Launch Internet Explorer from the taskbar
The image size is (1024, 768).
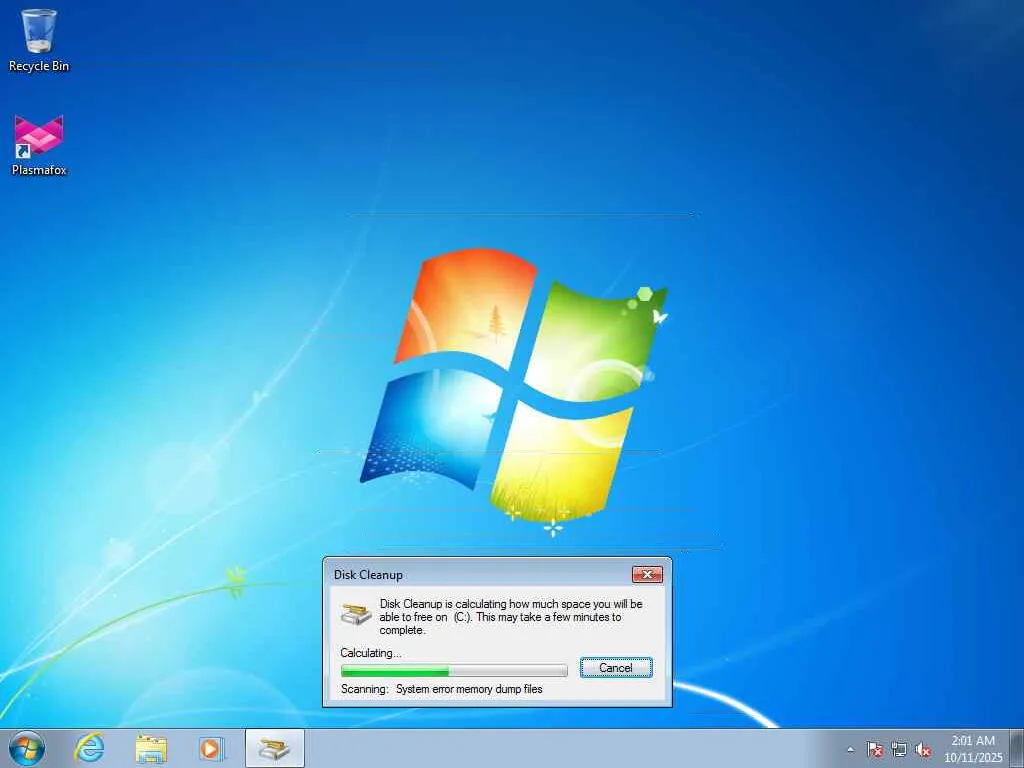(x=89, y=748)
